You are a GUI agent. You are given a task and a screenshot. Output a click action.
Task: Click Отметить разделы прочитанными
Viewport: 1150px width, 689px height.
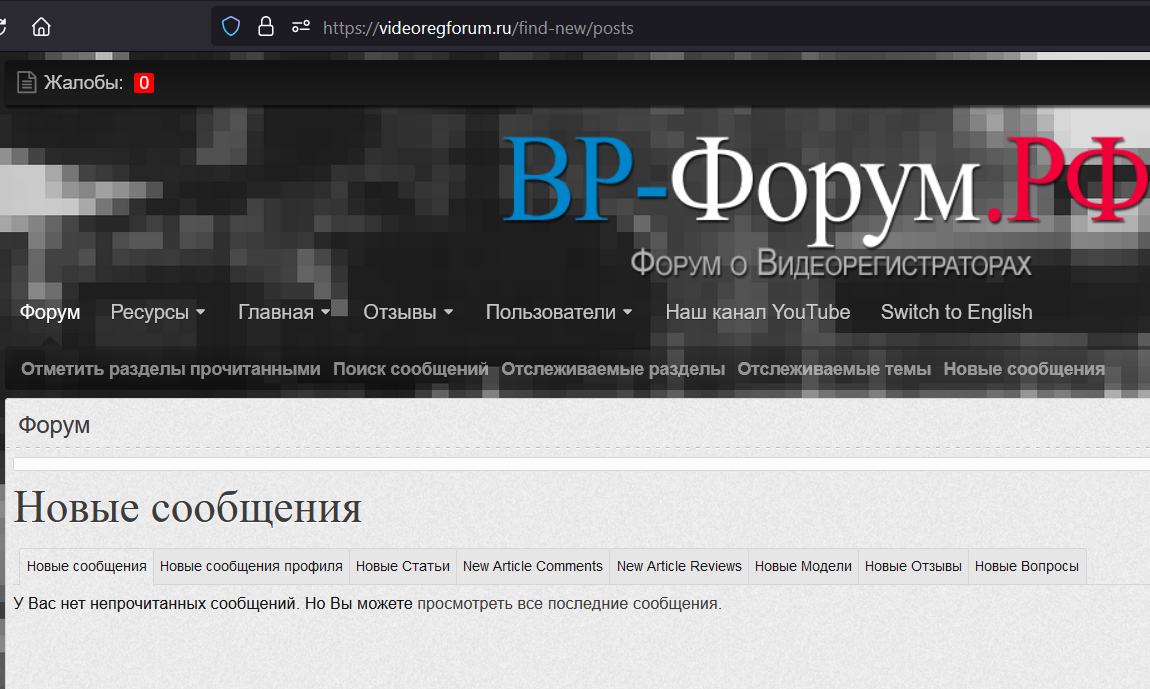pyautogui.click(x=171, y=369)
